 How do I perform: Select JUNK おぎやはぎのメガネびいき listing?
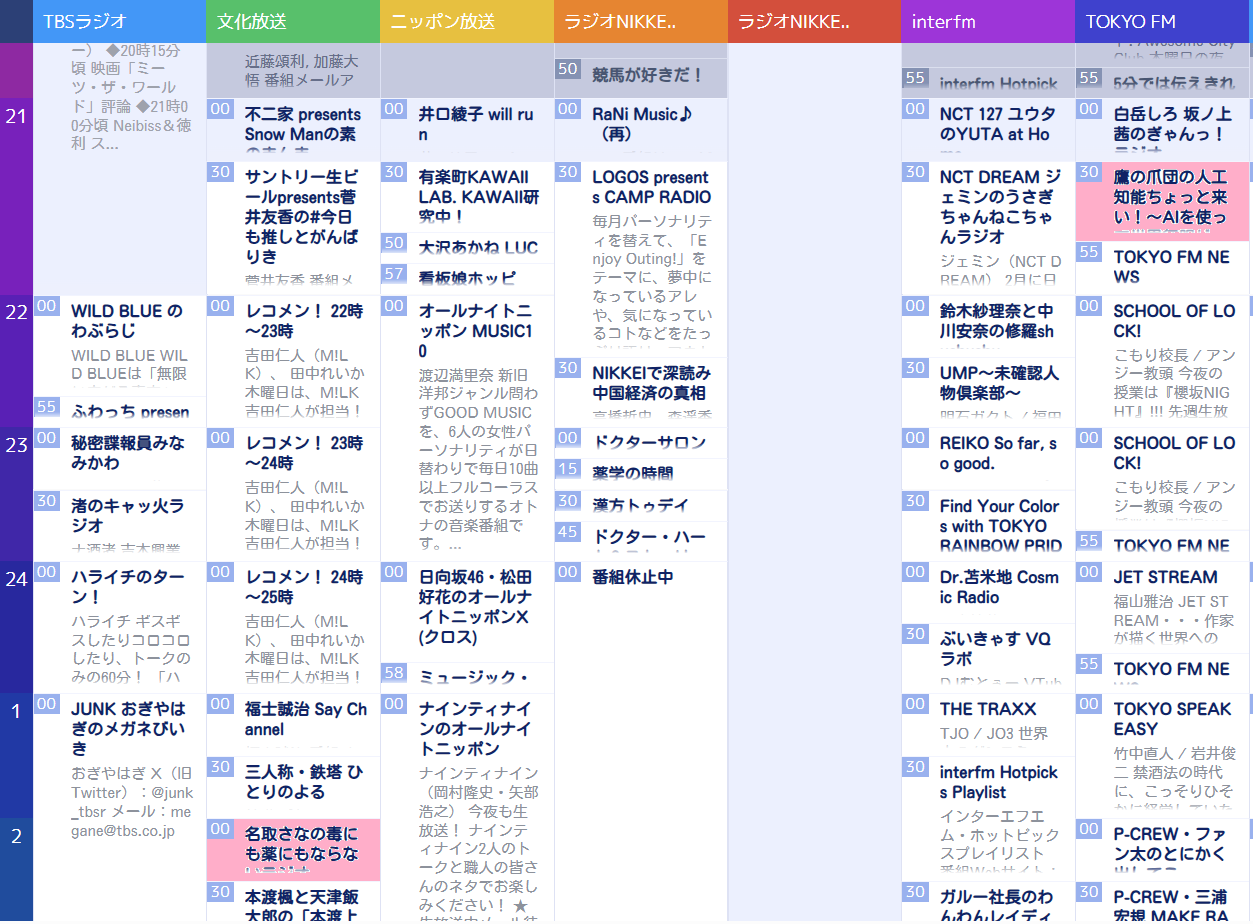pyautogui.click(x=127, y=728)
